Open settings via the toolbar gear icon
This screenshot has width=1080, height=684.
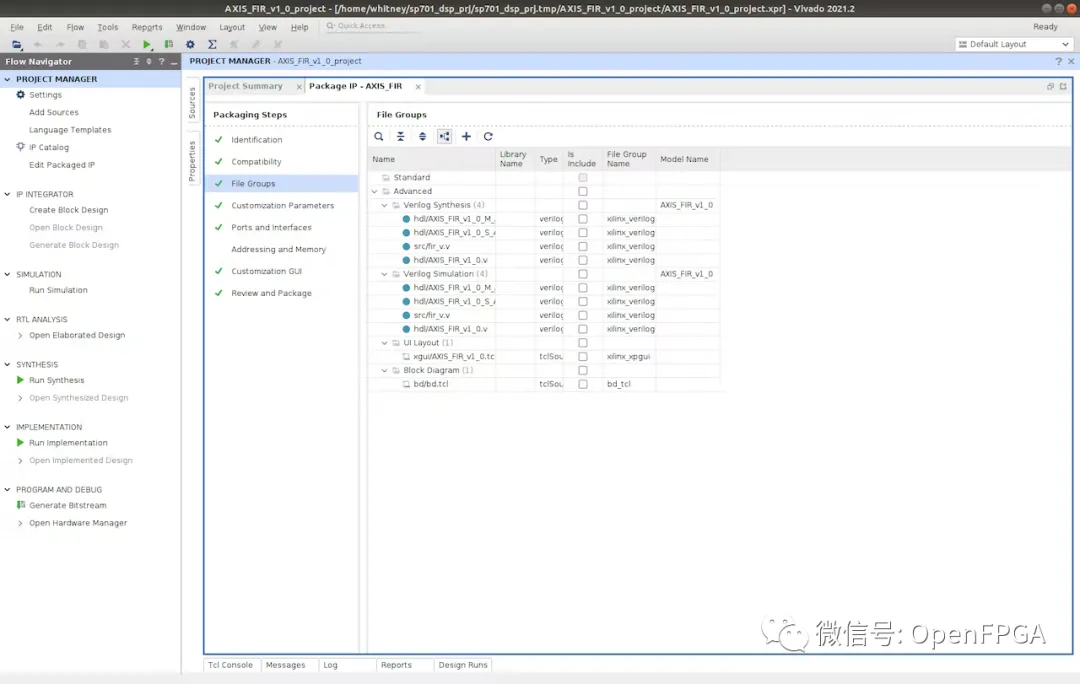coord(190,44)
